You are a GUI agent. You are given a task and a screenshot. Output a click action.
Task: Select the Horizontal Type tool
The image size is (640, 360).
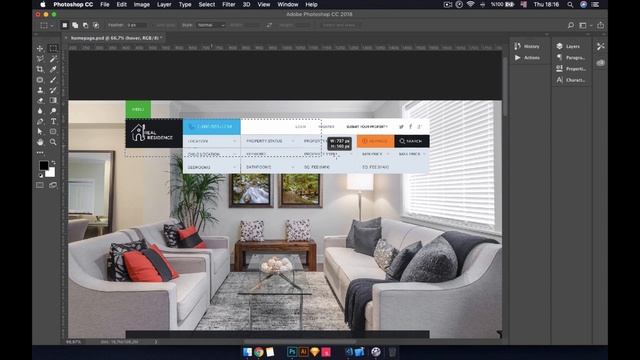pyautogui.click(x=53, y=121)
